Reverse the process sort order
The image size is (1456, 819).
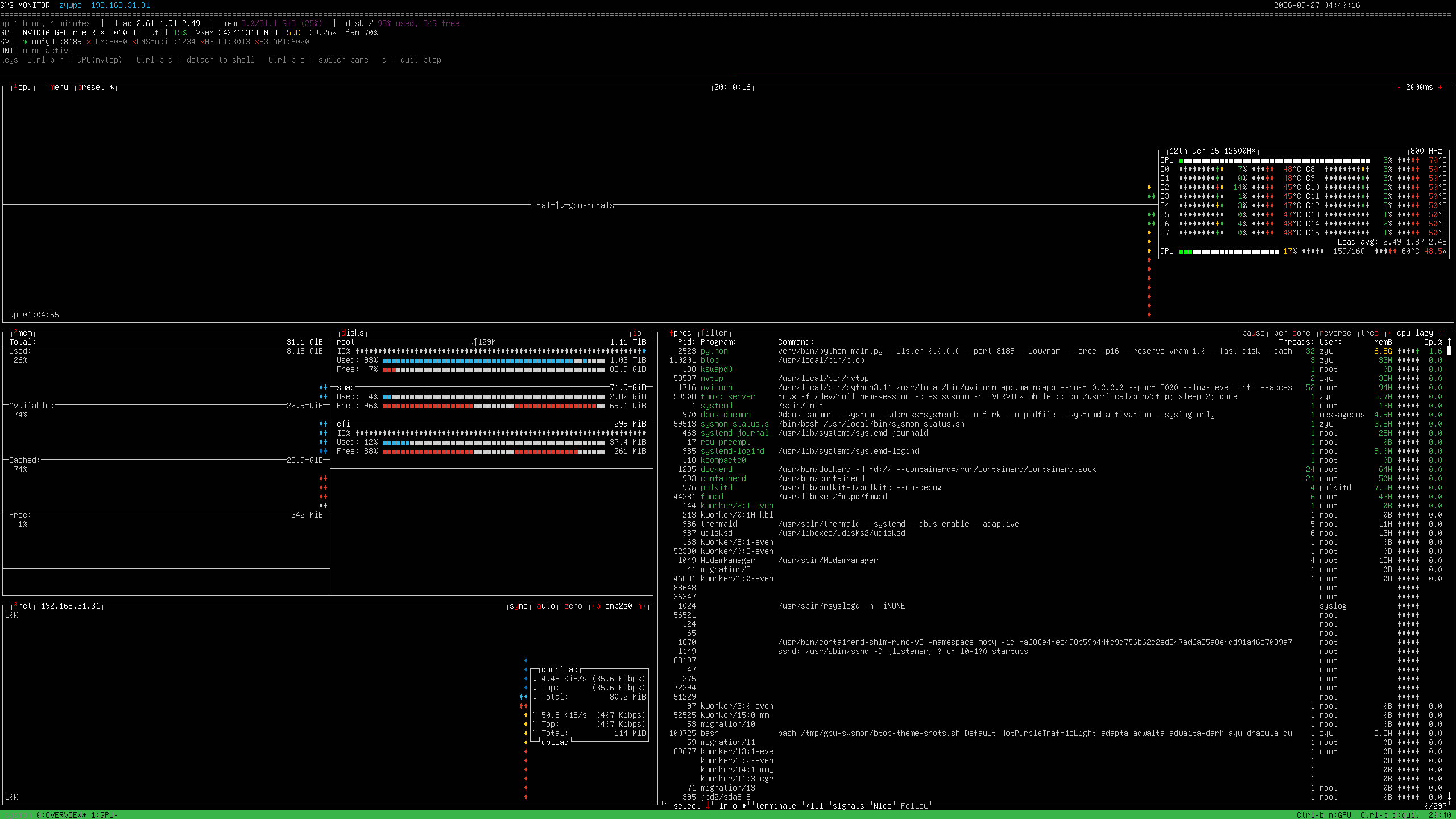(1335, 333)
